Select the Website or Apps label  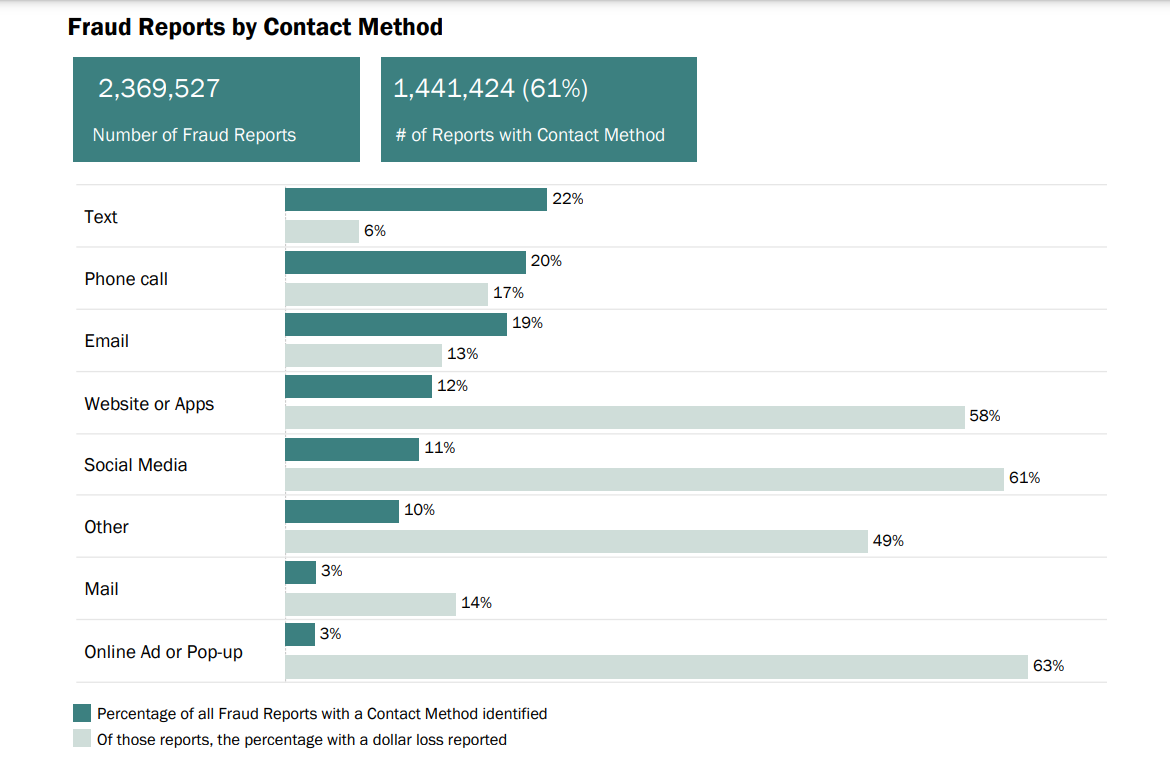tap(149, 404)
